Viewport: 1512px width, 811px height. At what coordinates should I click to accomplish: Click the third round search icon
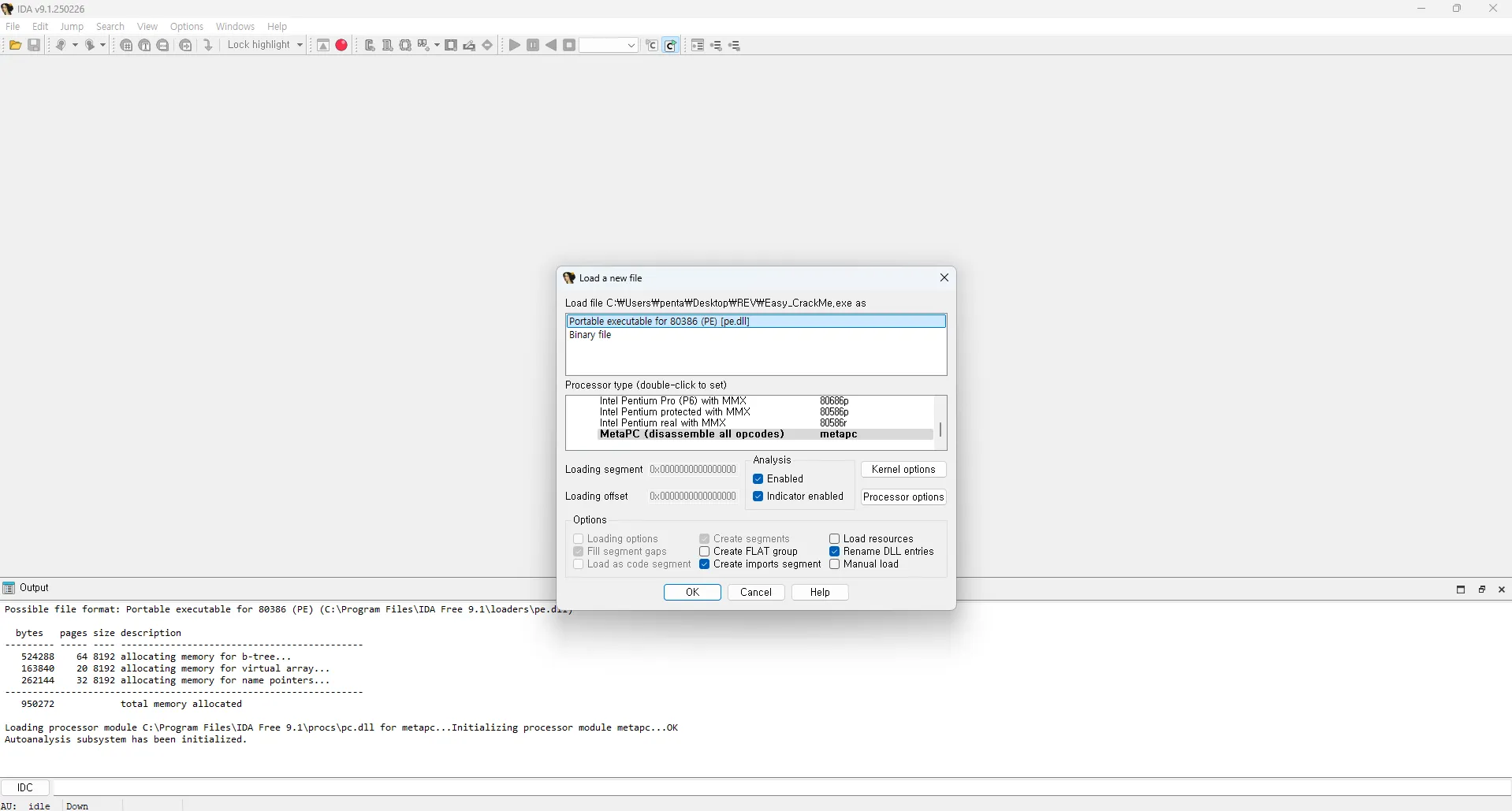click(x=163, y=46)
